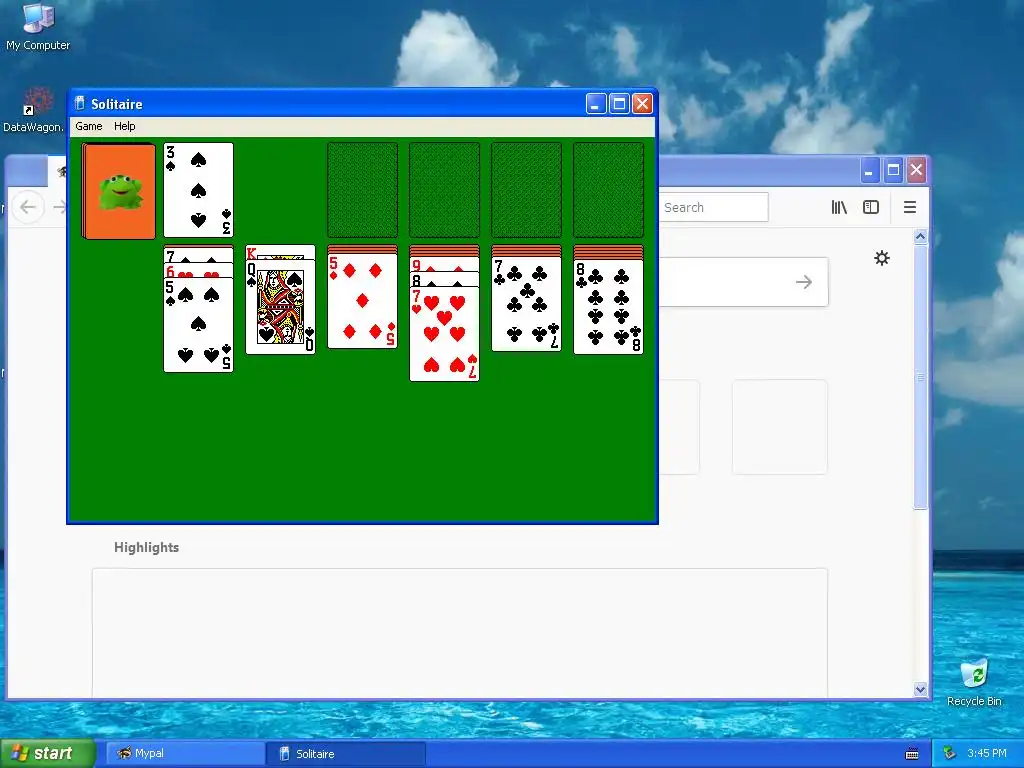
Task: Open new tab settings gear icon
Action: coord(882,258)
